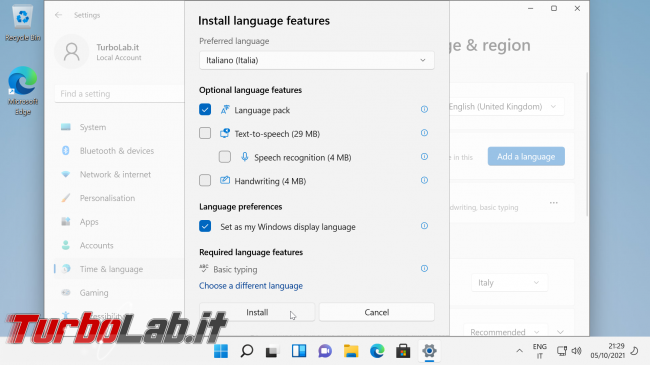Click the Settings gear on taskbar
This screenshot has height=365, width=650.
tap(429, 351)
